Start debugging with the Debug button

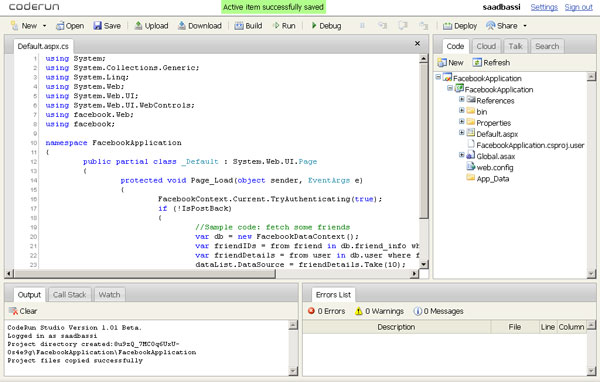pyautogui.click(x=326, y=26)
